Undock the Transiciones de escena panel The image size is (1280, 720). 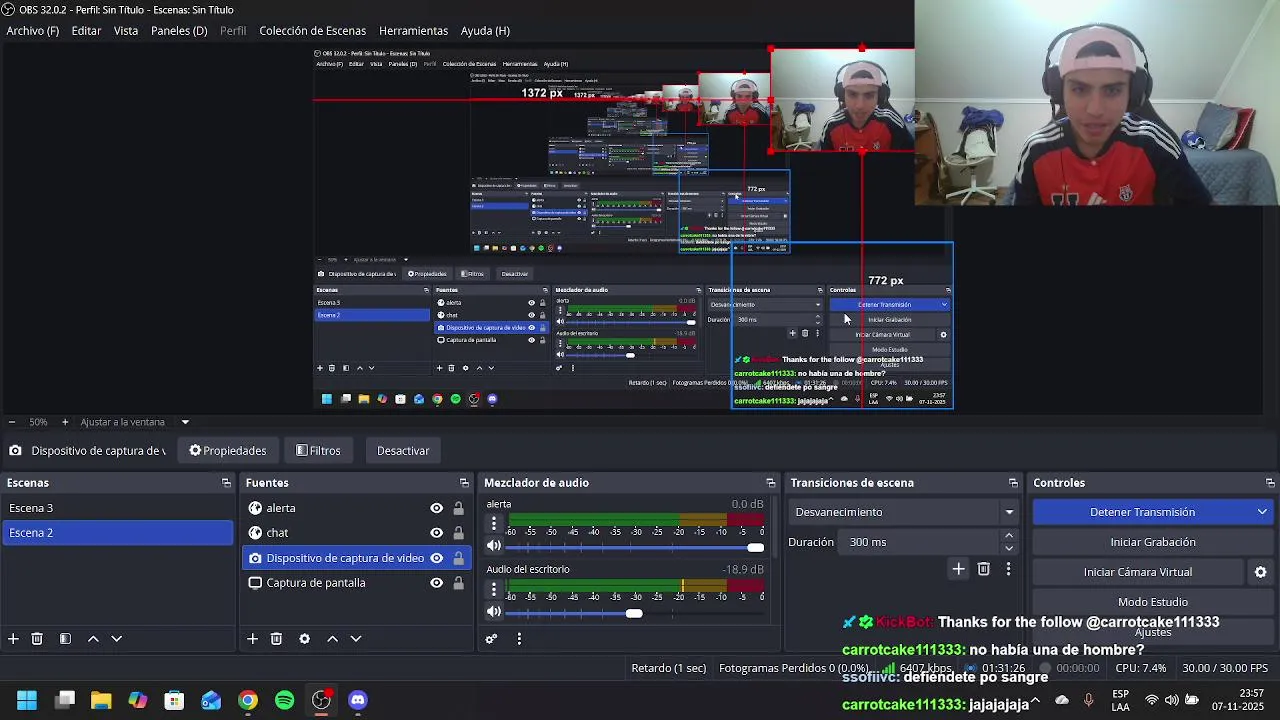click(1013, 483)
